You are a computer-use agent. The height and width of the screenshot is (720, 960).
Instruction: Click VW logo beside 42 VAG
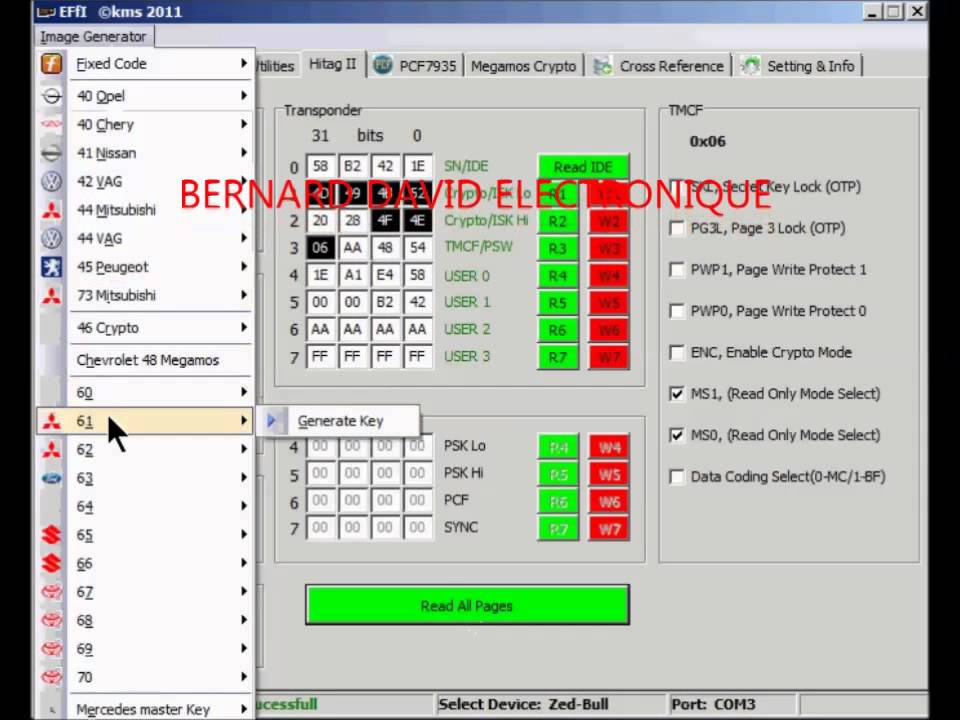pyautogui.click(x=51, y=181)
